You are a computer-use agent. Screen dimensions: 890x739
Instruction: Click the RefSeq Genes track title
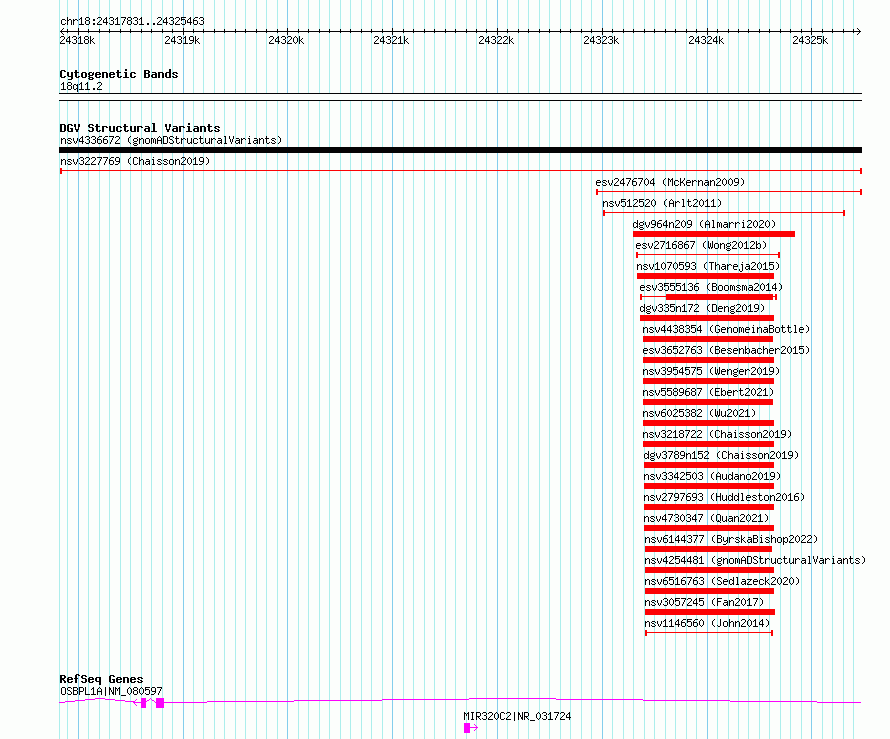pyautogui.click(x=101, y=679)
